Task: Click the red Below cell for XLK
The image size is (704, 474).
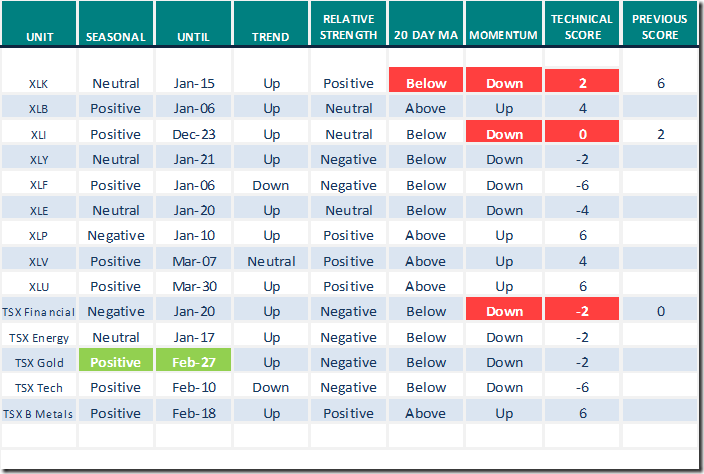Action: point(426,83)
